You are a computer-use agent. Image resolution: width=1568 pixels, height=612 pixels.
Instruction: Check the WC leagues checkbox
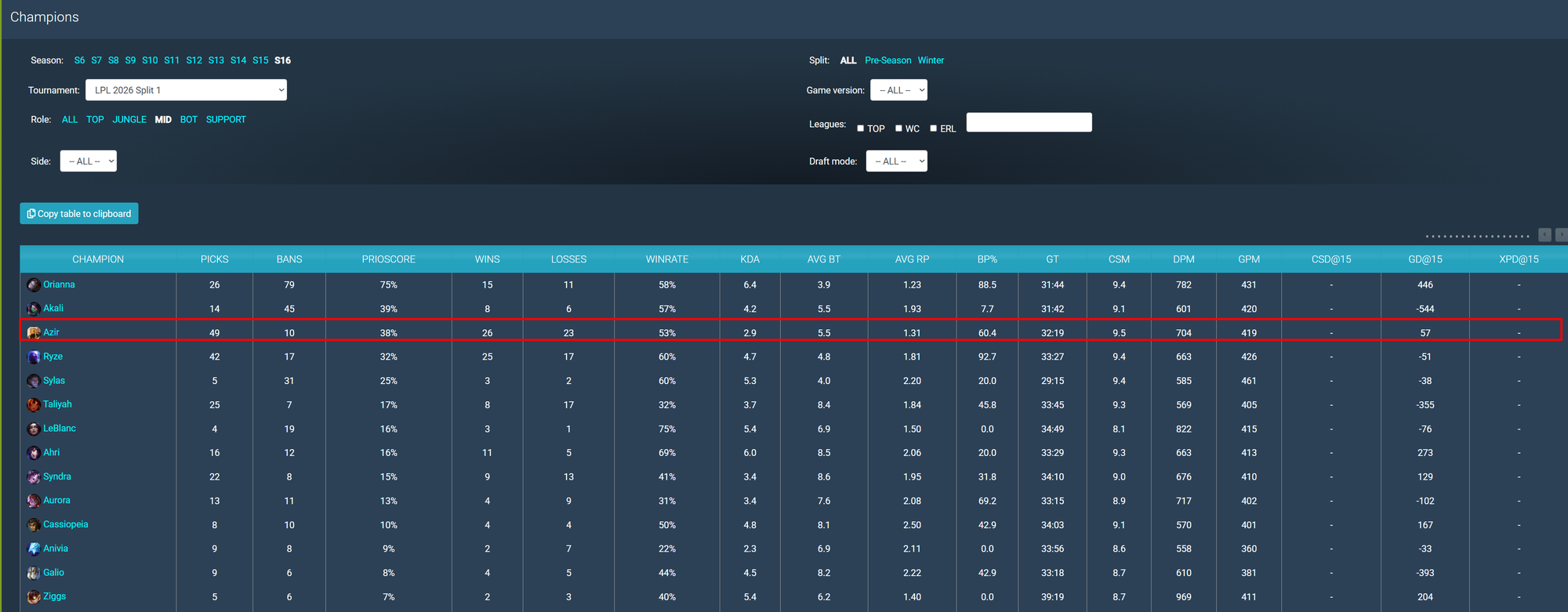pyautogui.click(x=898, y=129)
